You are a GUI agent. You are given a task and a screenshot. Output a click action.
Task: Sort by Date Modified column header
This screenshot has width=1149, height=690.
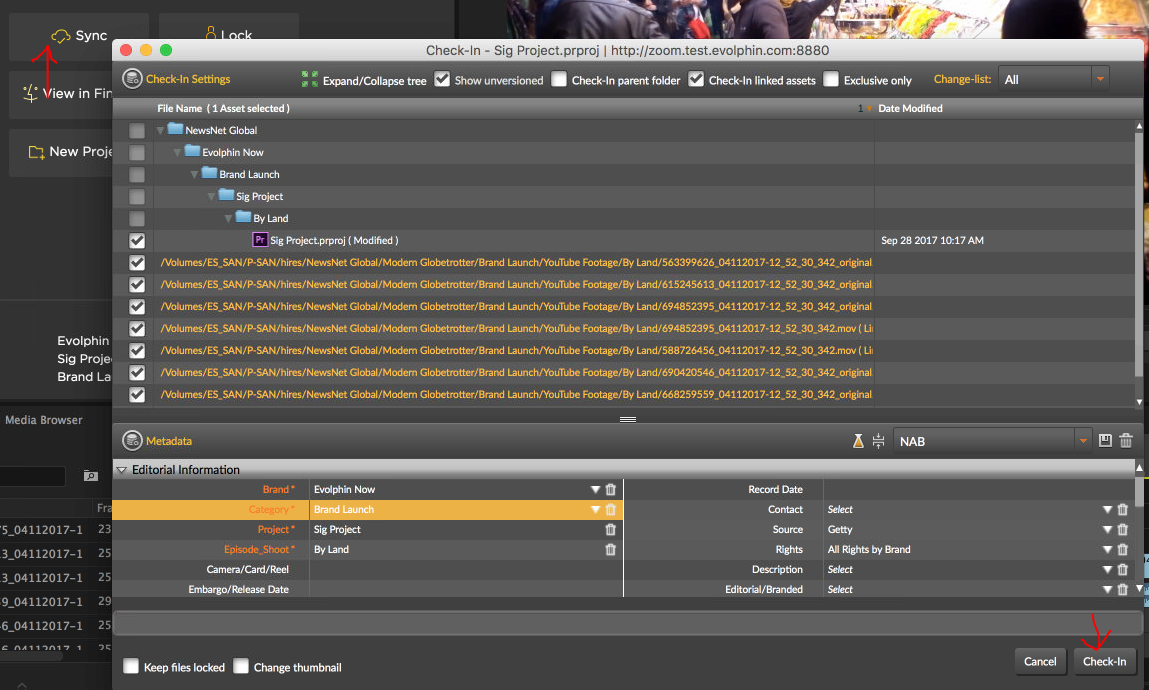click(910, 108)
